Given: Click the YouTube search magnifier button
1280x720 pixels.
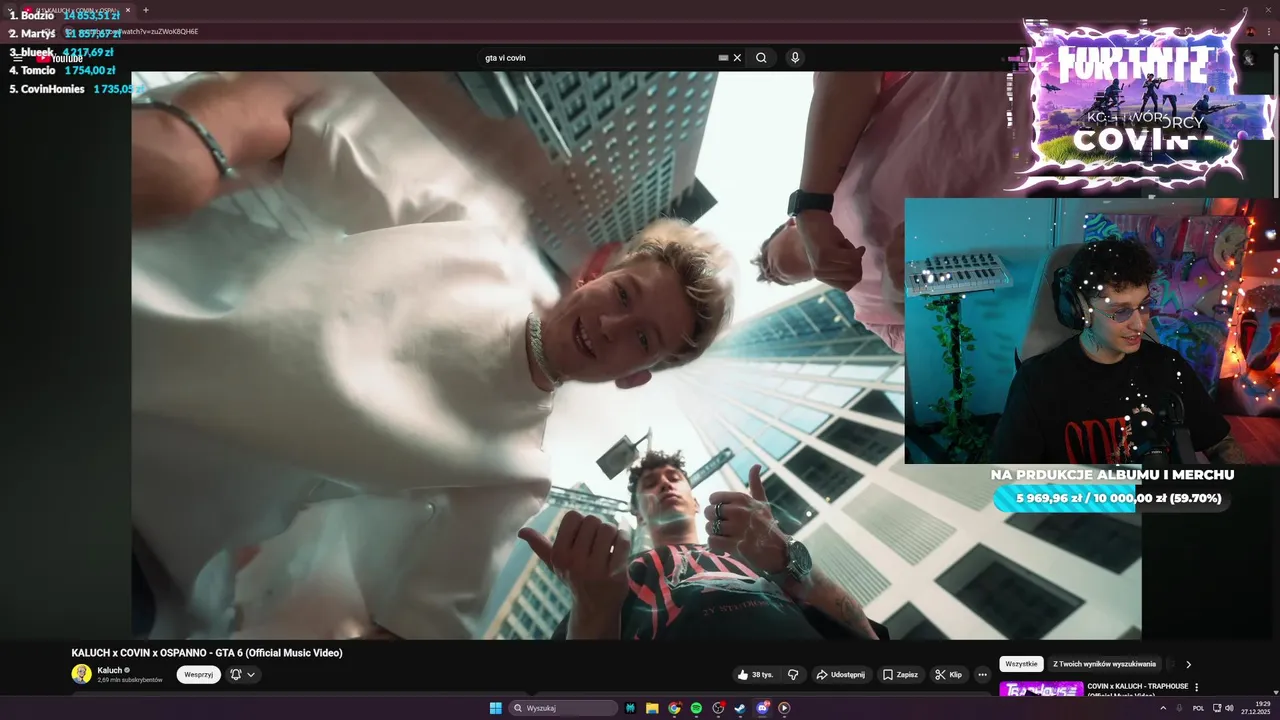Looking at the screenshot, I should point(761,58).
